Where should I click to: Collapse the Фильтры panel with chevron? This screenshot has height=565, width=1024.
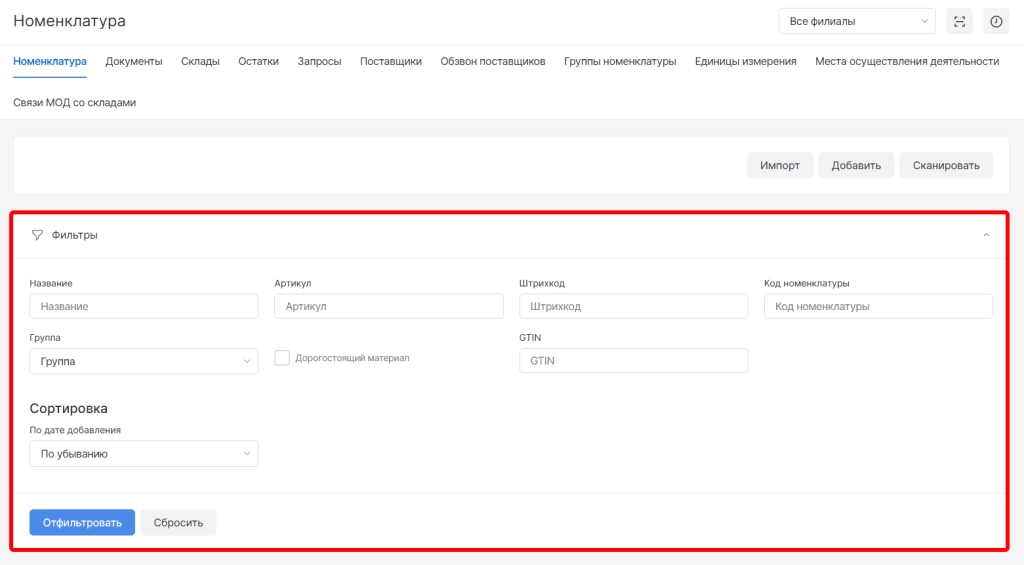coord(986,235)
